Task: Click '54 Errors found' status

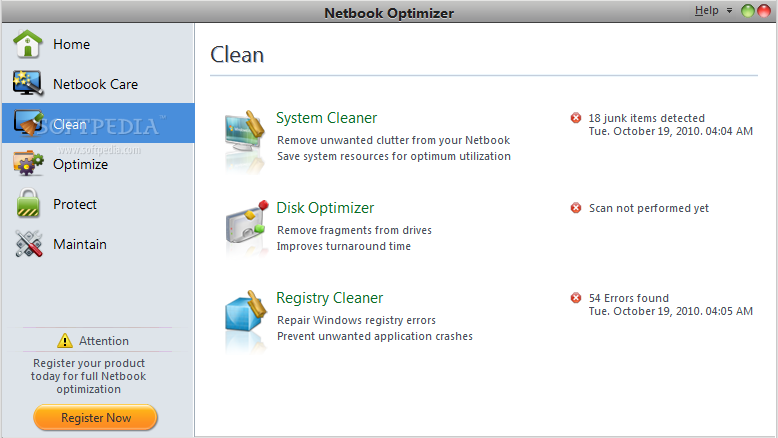Action: 629,298
